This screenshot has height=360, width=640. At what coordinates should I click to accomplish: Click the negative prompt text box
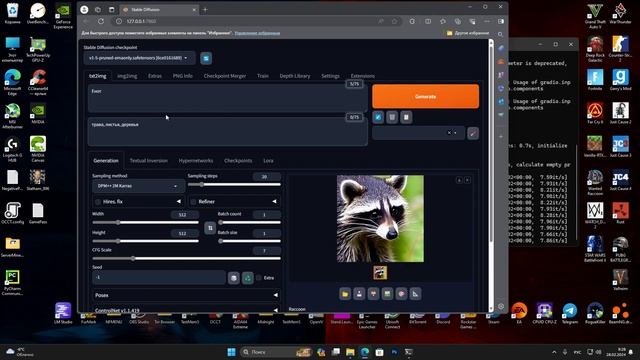click(227, 132)
